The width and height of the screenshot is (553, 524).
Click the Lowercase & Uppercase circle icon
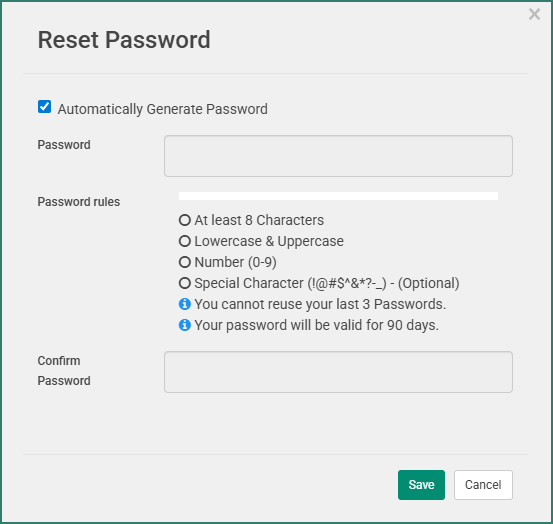click(184, 241)
